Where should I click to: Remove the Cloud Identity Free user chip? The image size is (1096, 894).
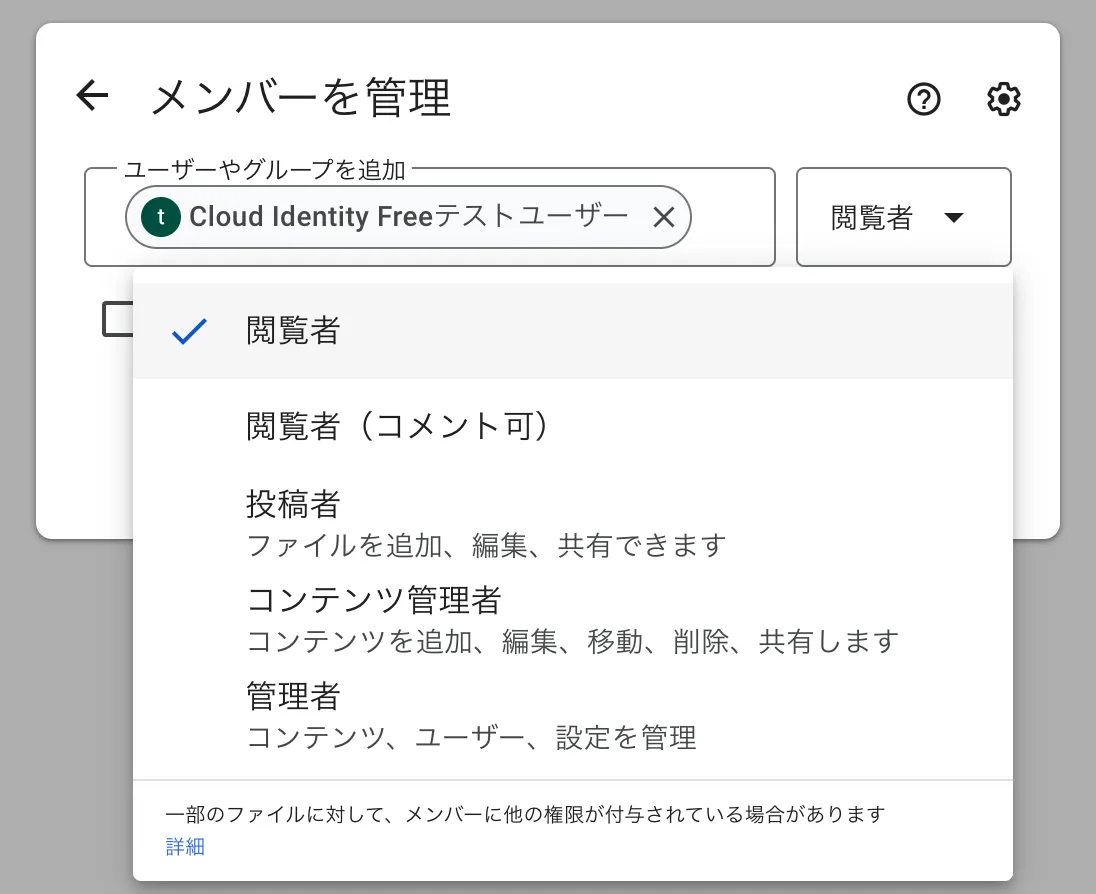coord(664,217)
